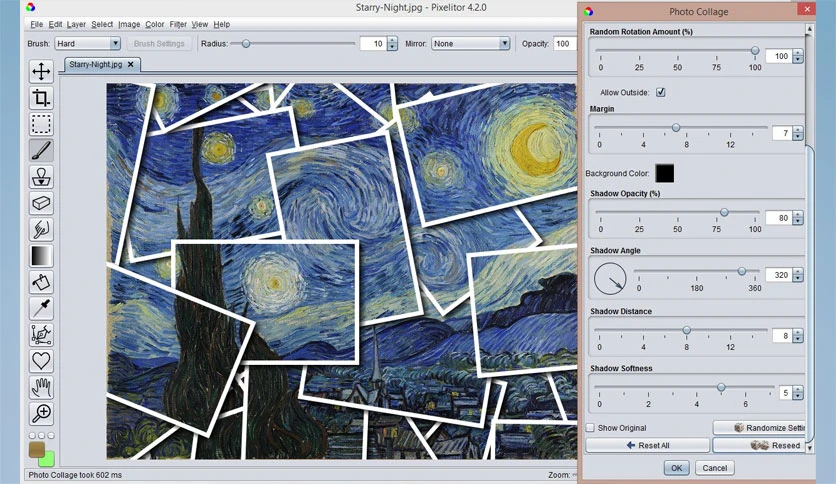Toggle the Allow Outside checkbox

tap(661, 92)
